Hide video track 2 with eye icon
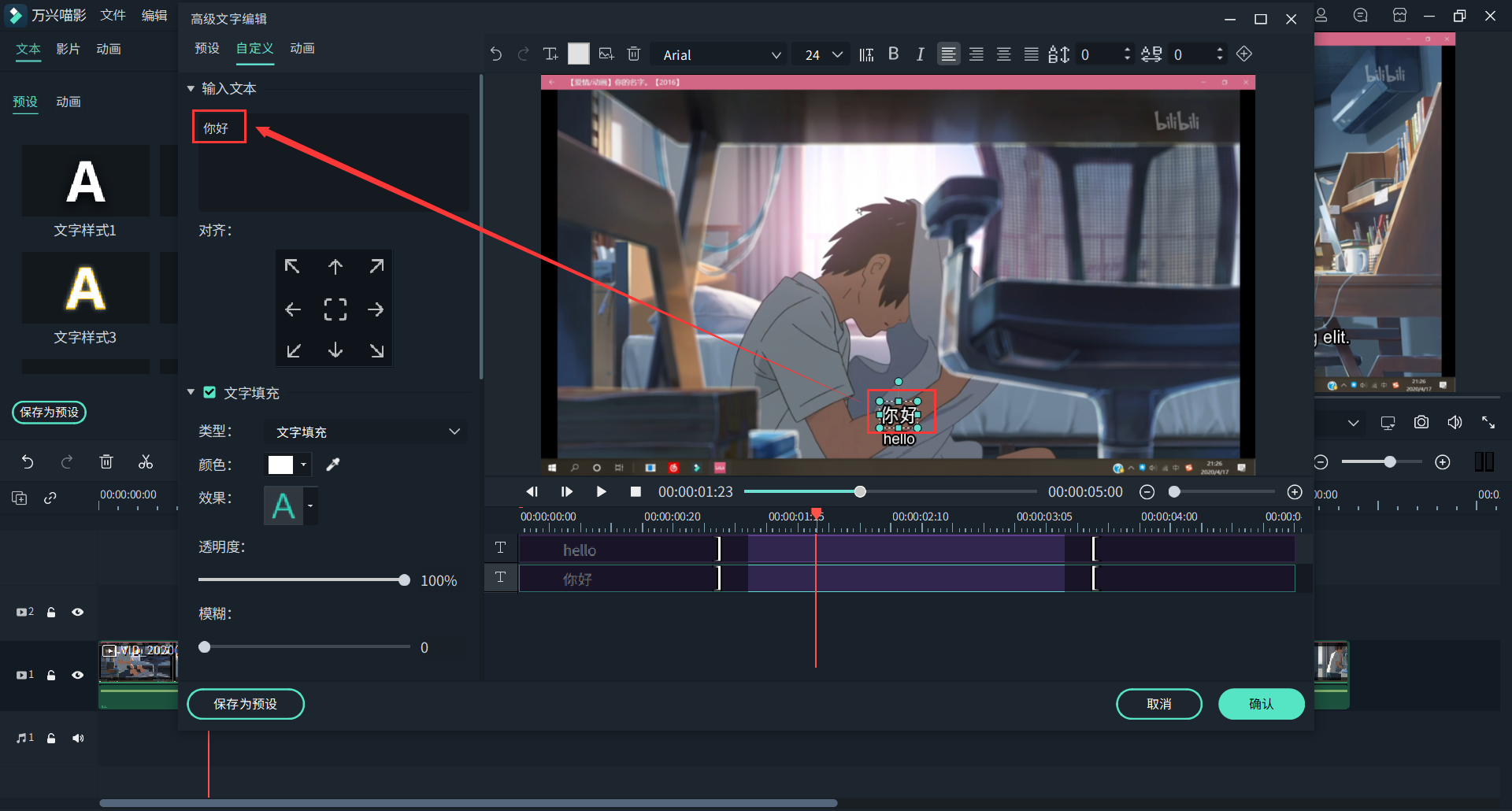The image size is (1512, 811). coord(78,612)
